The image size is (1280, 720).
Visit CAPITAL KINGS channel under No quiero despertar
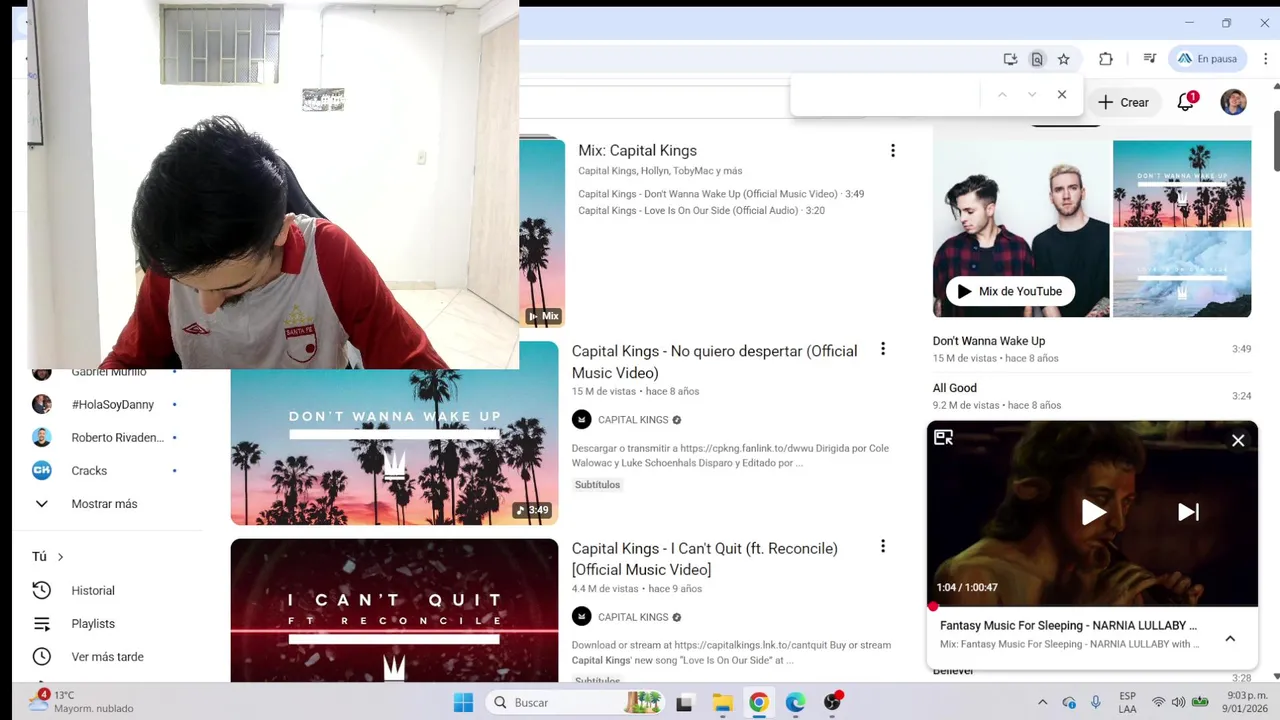633,420
